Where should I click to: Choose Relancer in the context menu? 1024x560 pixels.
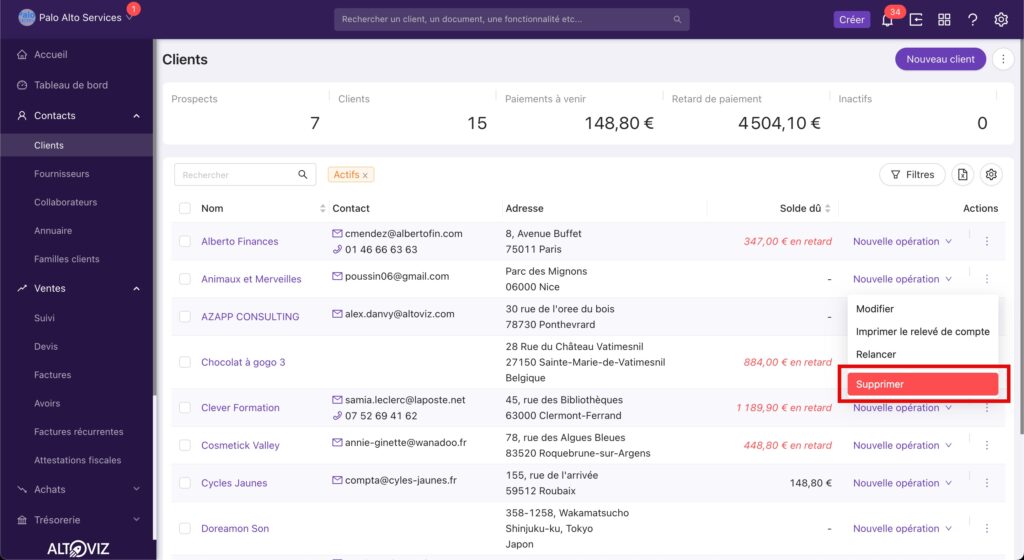(922, 355)
